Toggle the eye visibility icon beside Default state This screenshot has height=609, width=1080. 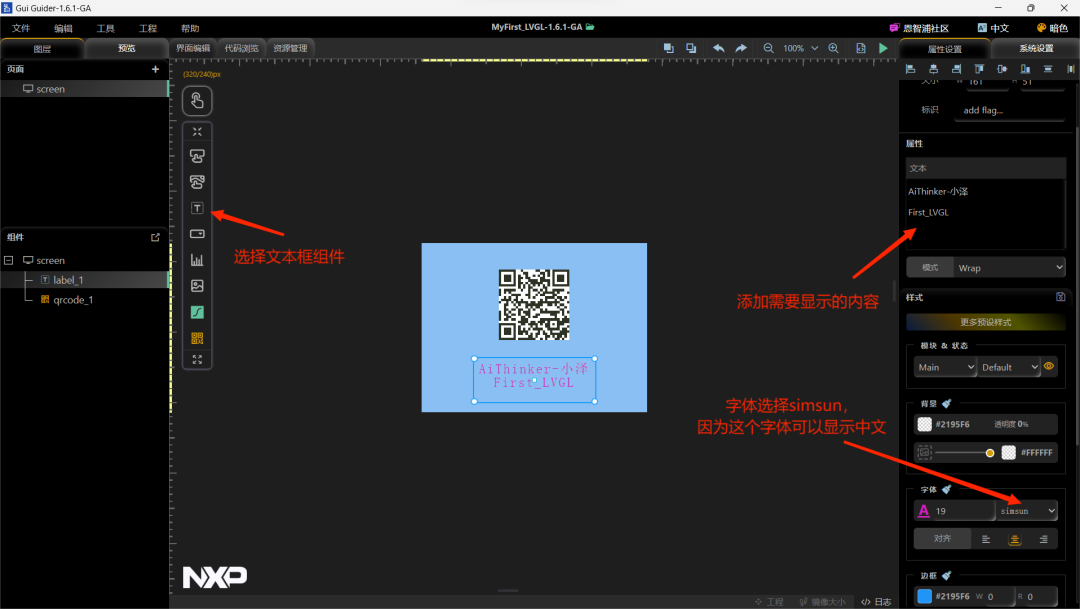[1049, 366]
